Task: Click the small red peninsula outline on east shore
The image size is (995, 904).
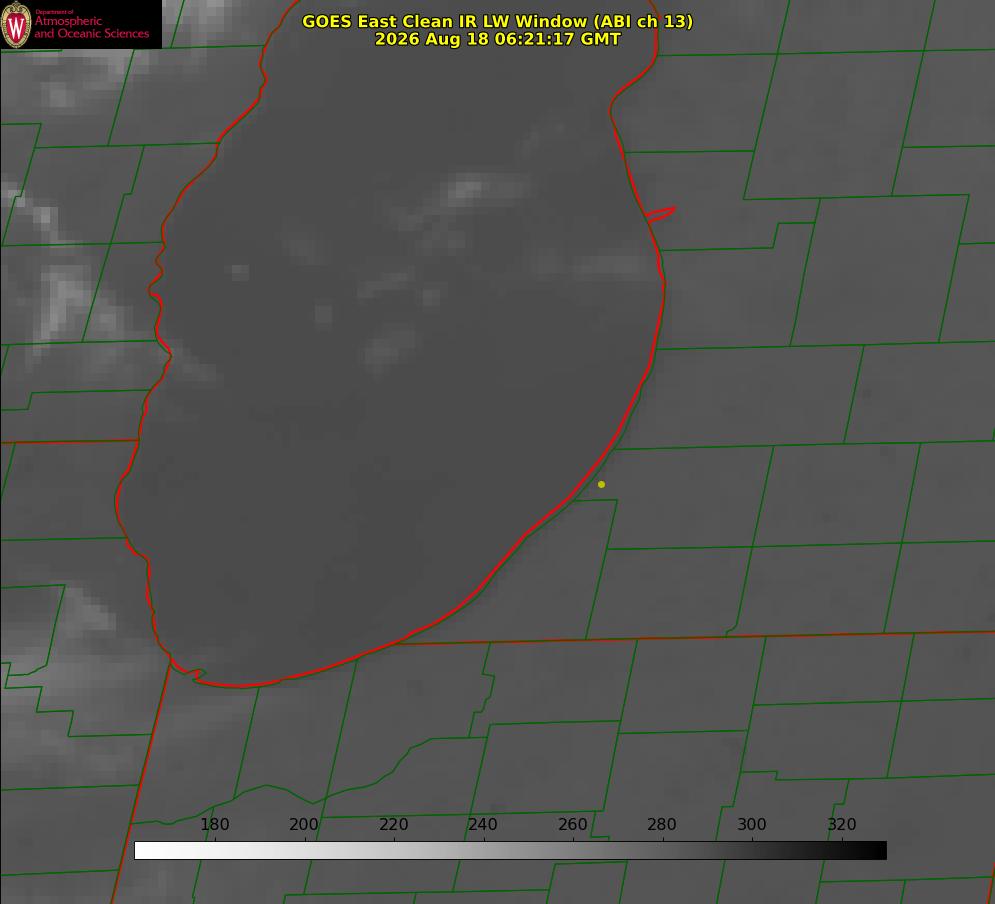Action: point(660,214)
